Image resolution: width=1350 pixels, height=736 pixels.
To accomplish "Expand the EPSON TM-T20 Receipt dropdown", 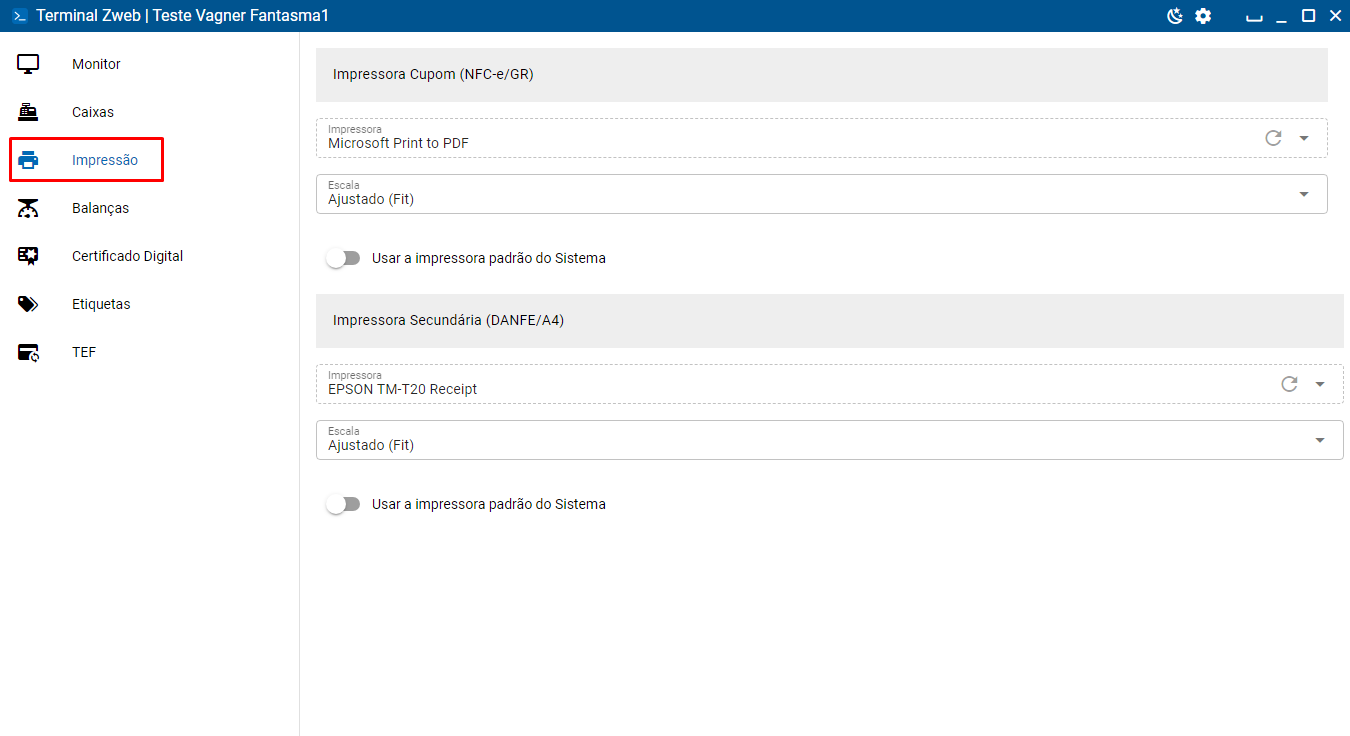I will [x=1320, y=384].
